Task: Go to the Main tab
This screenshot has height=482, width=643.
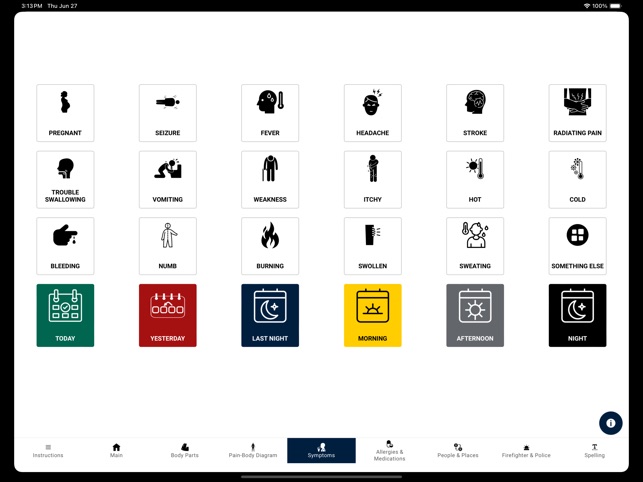Action: click(x=116, y=451)
